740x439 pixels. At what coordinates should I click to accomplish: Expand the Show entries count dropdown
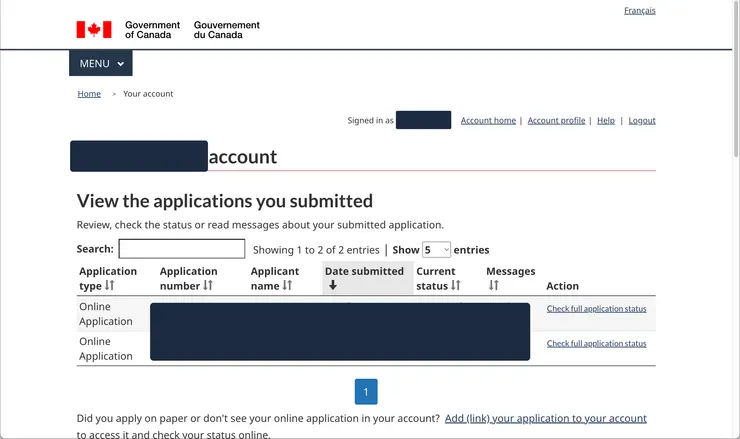(436, 249)
